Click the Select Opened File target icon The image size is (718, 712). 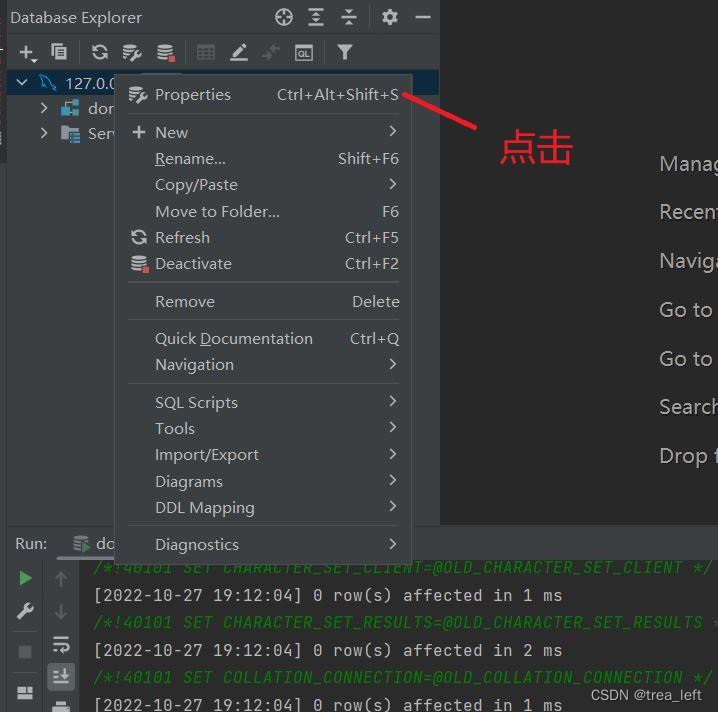pyautogui.click(x=284, y=17)
